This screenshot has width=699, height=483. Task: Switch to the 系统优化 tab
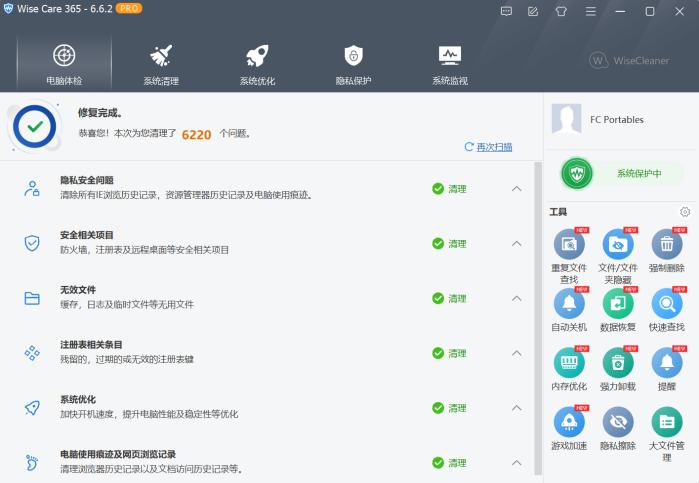[257, 64]
